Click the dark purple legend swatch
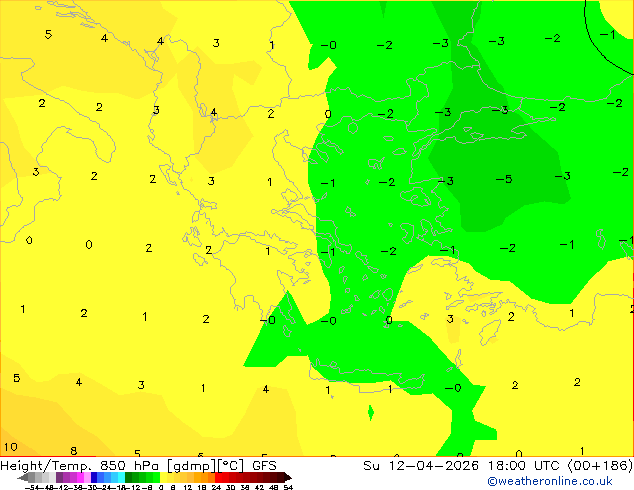The height and width of the screenshot is (490, 634). (59, 477)
